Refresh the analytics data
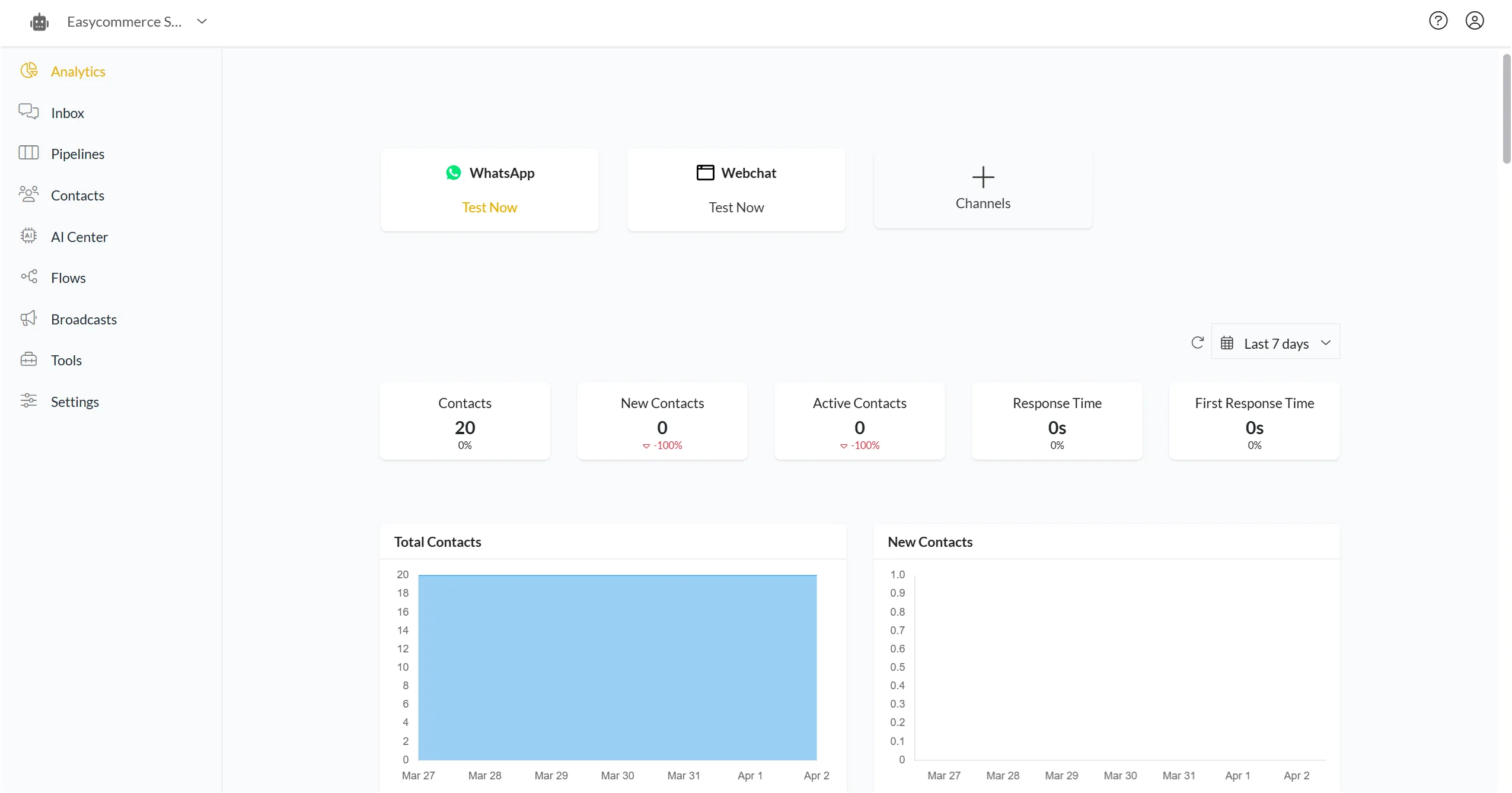 pyautogui.click(x=1197, y=342)
